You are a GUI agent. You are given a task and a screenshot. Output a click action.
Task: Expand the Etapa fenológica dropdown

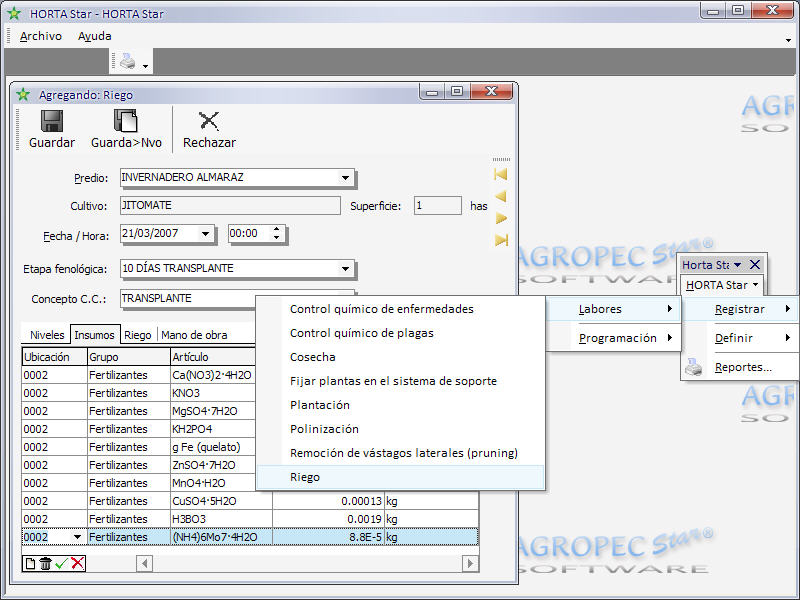[345, 268]
